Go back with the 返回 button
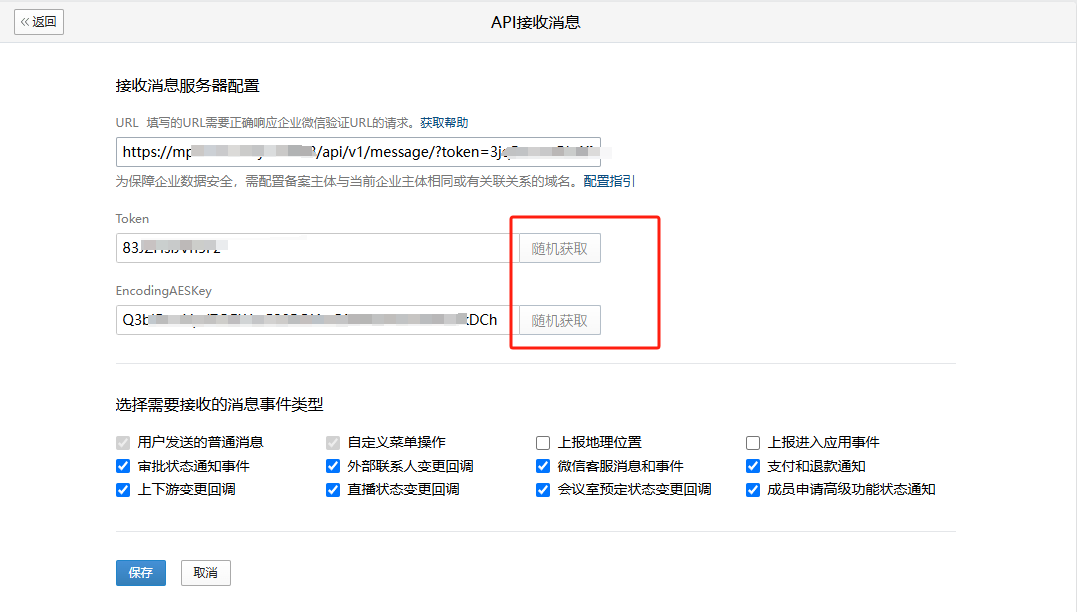 click(x=39, y=22)
